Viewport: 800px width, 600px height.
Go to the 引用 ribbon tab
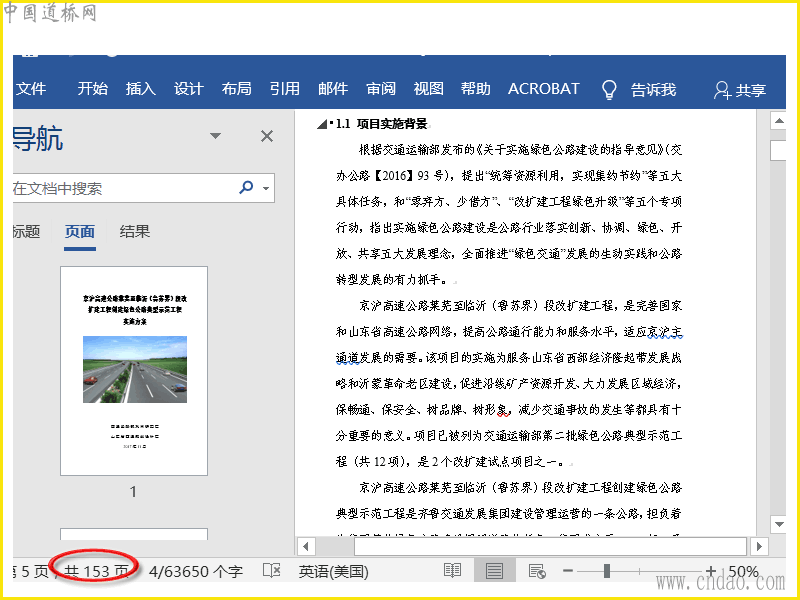284,89
